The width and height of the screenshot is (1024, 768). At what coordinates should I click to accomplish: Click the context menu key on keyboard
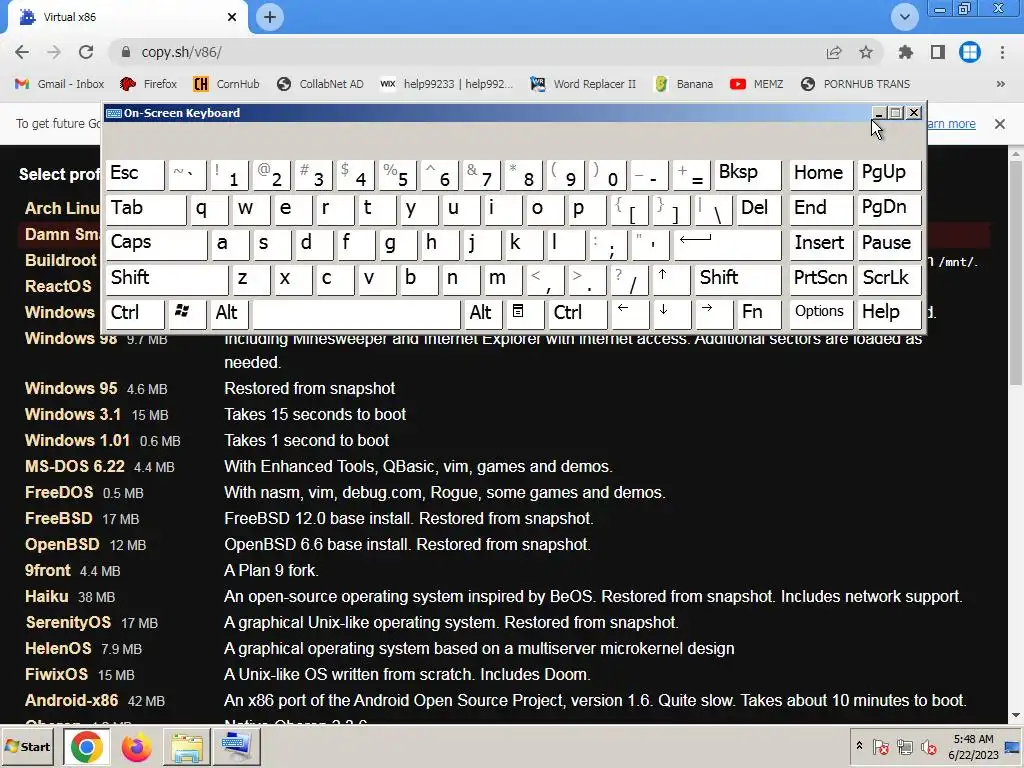[x=523, y=314]
